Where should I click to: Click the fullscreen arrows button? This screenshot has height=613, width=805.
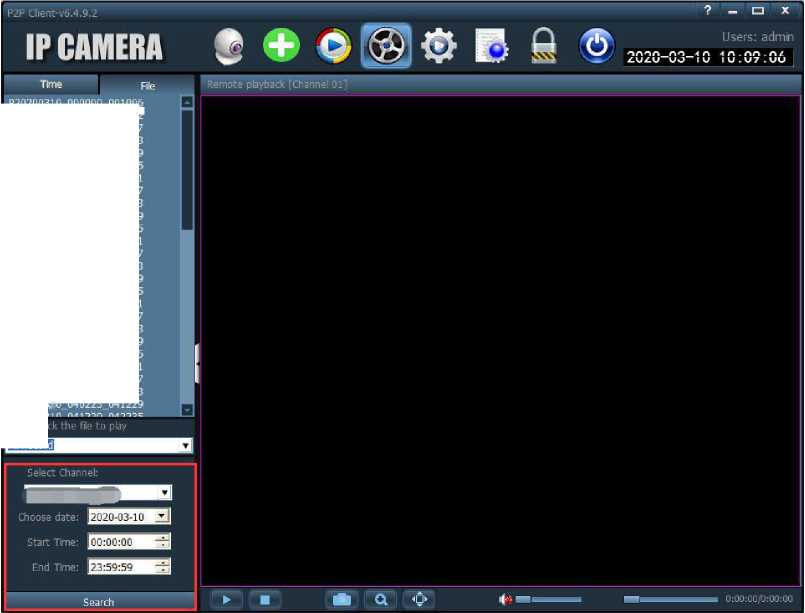[420, 599]
